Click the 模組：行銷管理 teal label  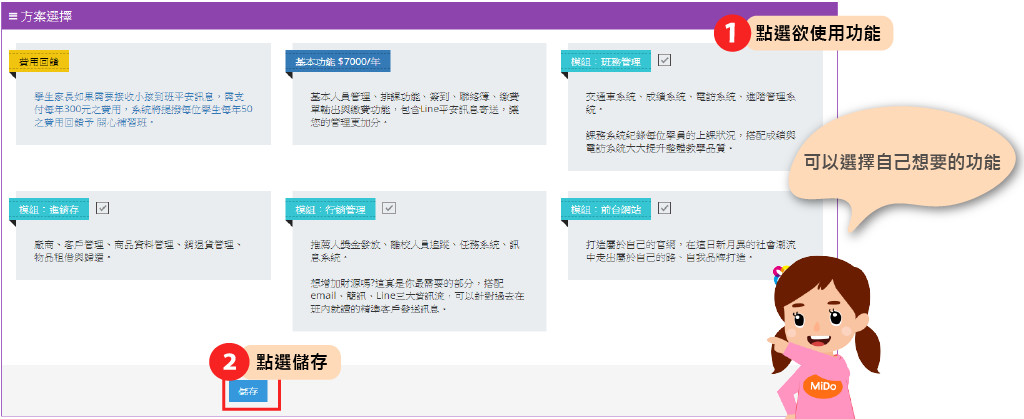[331, 209]
